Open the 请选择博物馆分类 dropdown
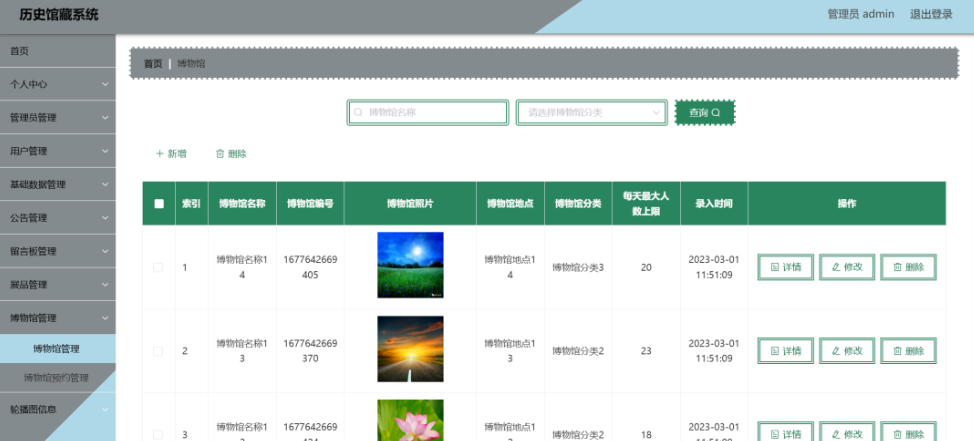This screenshot has height=441, width=974. (591, 112)
